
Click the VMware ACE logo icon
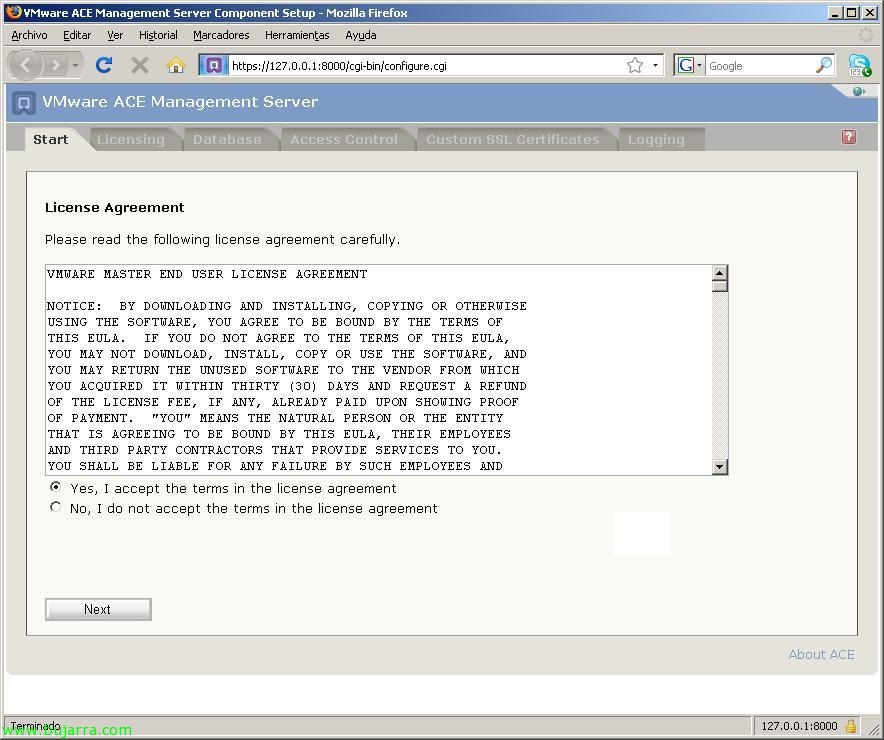[24, 103]
